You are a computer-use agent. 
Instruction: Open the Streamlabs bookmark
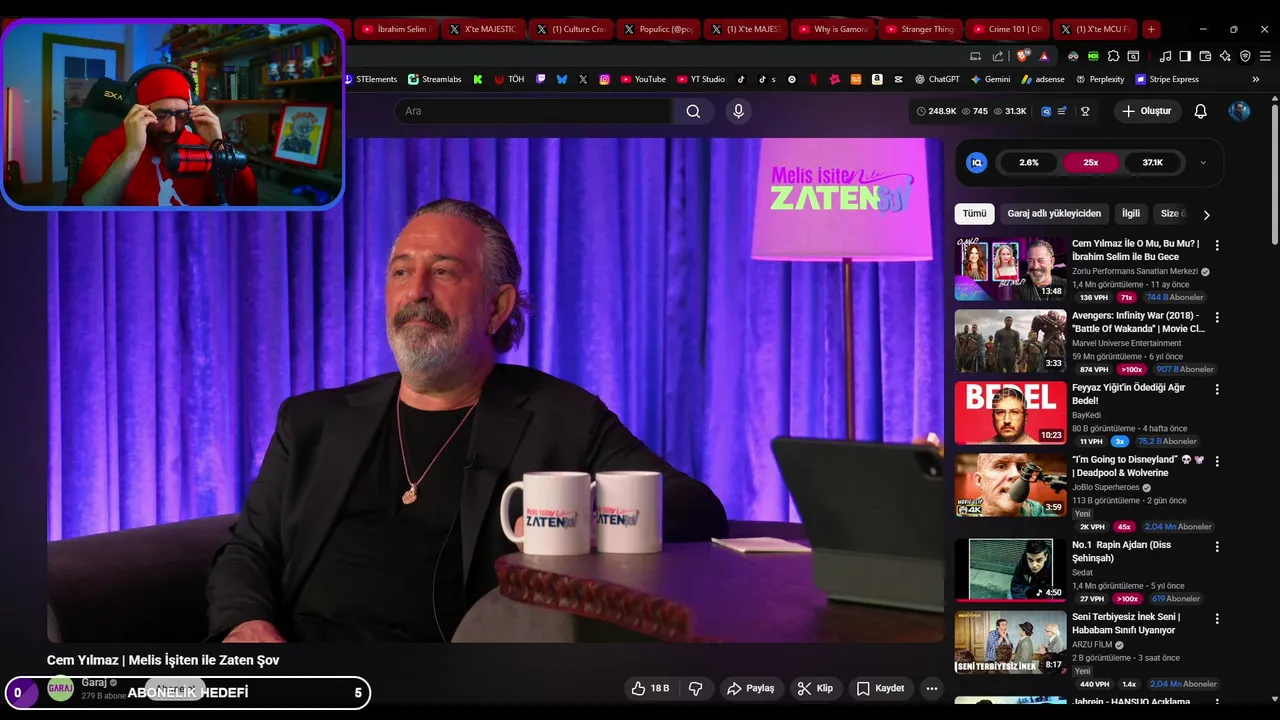(434, 79)
